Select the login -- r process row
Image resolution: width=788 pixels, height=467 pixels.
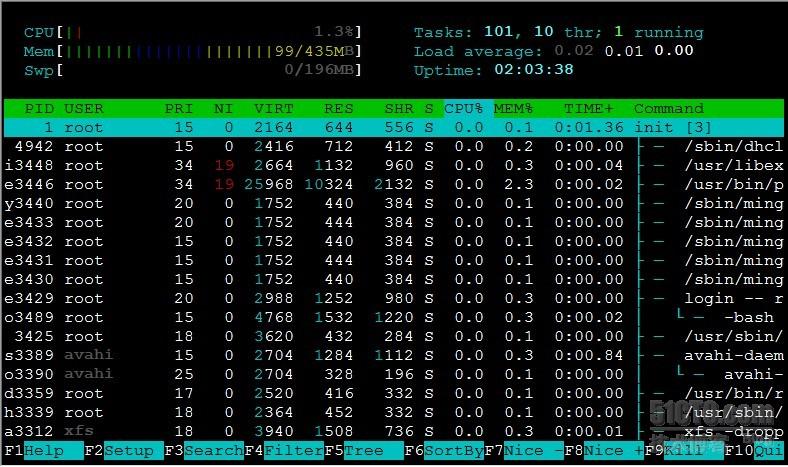[x=393, y=299]
